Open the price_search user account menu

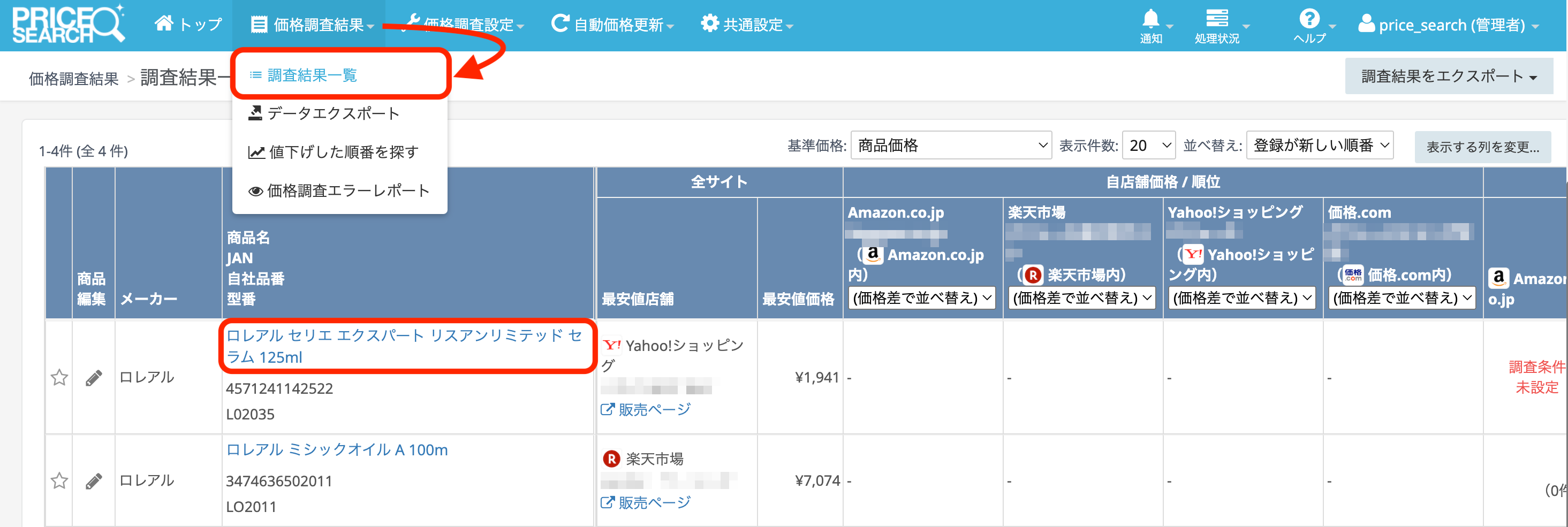(1448, 25)
